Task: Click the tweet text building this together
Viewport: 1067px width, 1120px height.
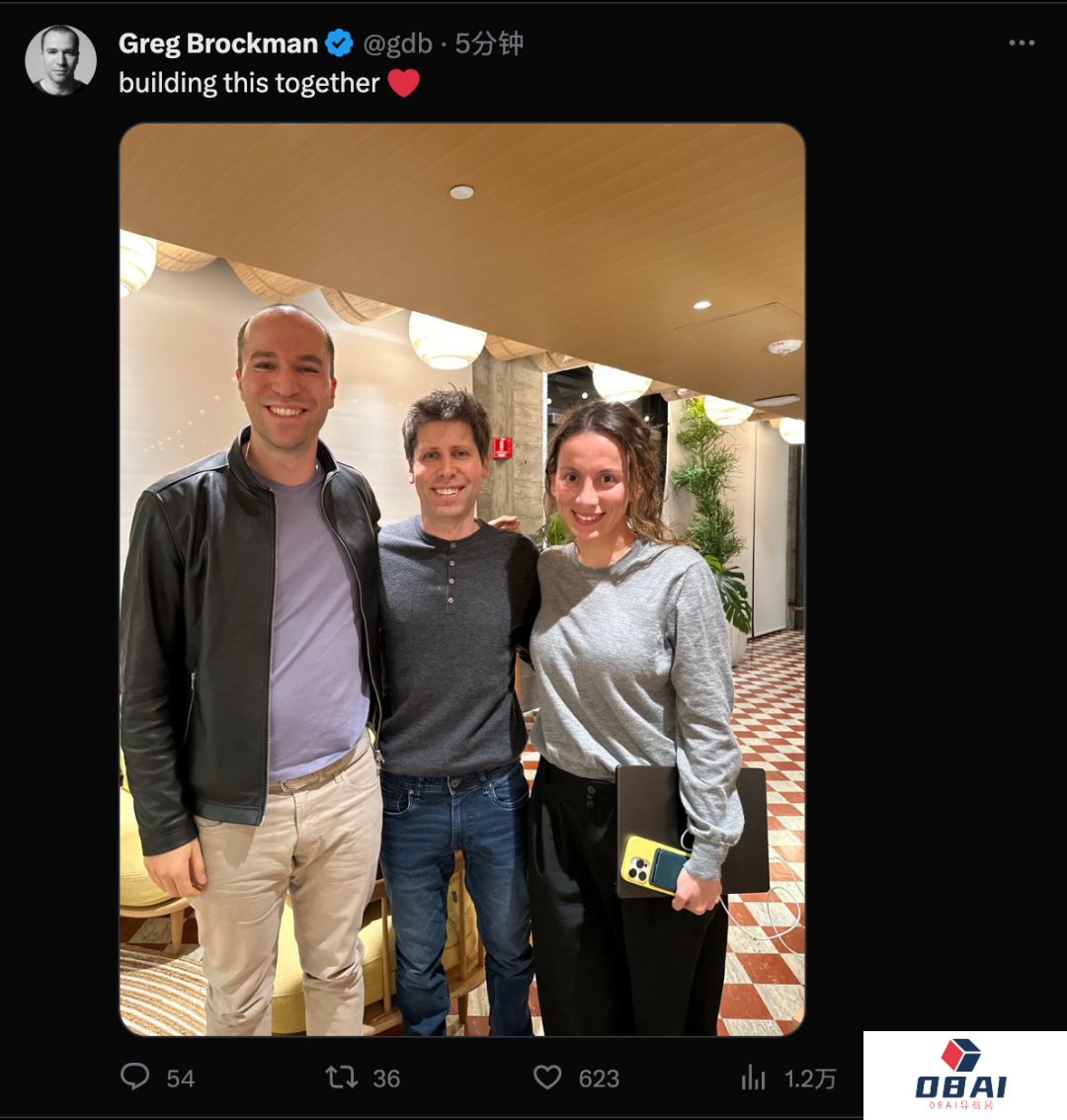Action: click(249, 83)
